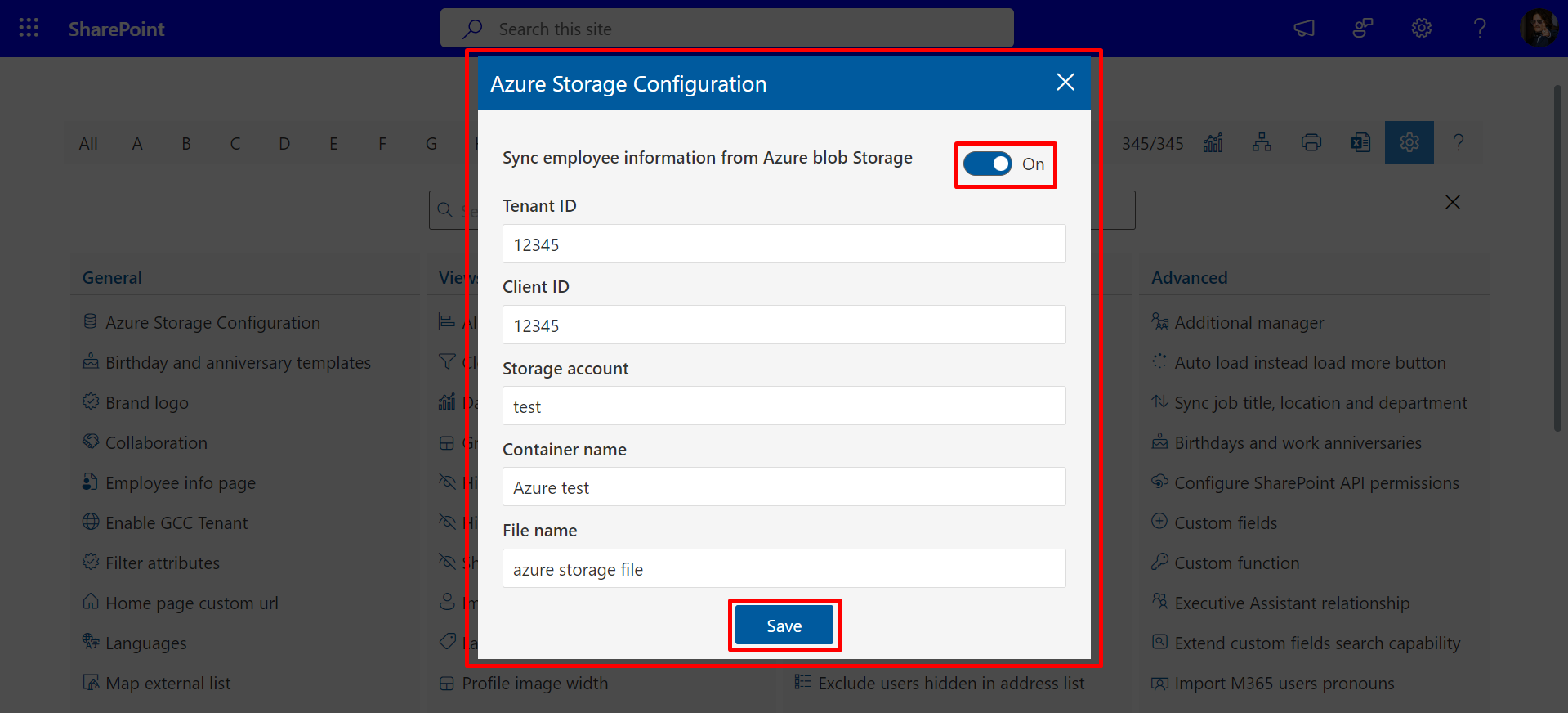The image size is (1568, 713).
Task: Click into the Tenant ID field
Action: tap(784, 244)
